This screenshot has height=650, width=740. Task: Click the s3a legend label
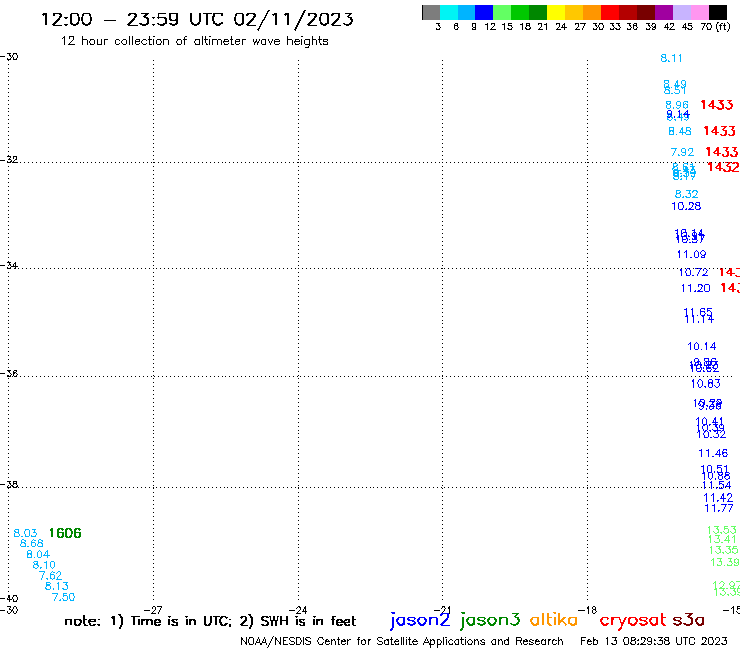688,620
